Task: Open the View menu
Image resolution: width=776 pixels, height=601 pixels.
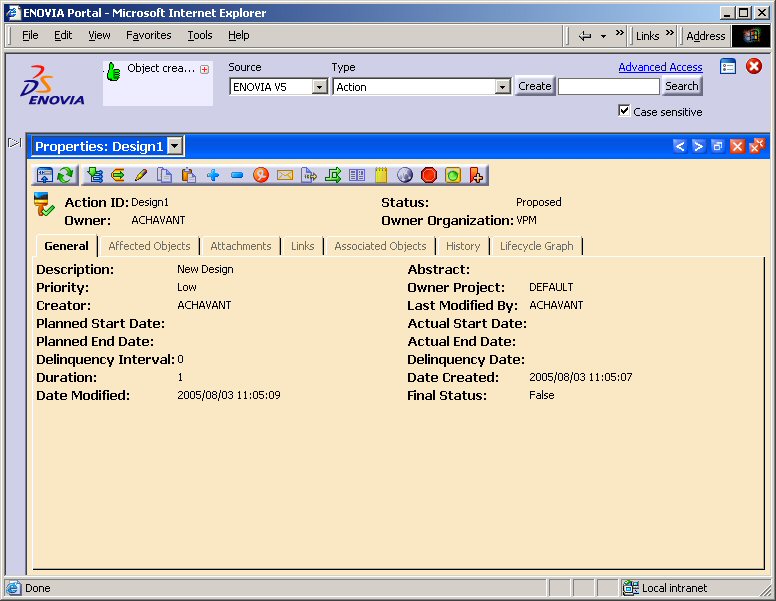Action: pyautogui.click(x=99, y=35)
